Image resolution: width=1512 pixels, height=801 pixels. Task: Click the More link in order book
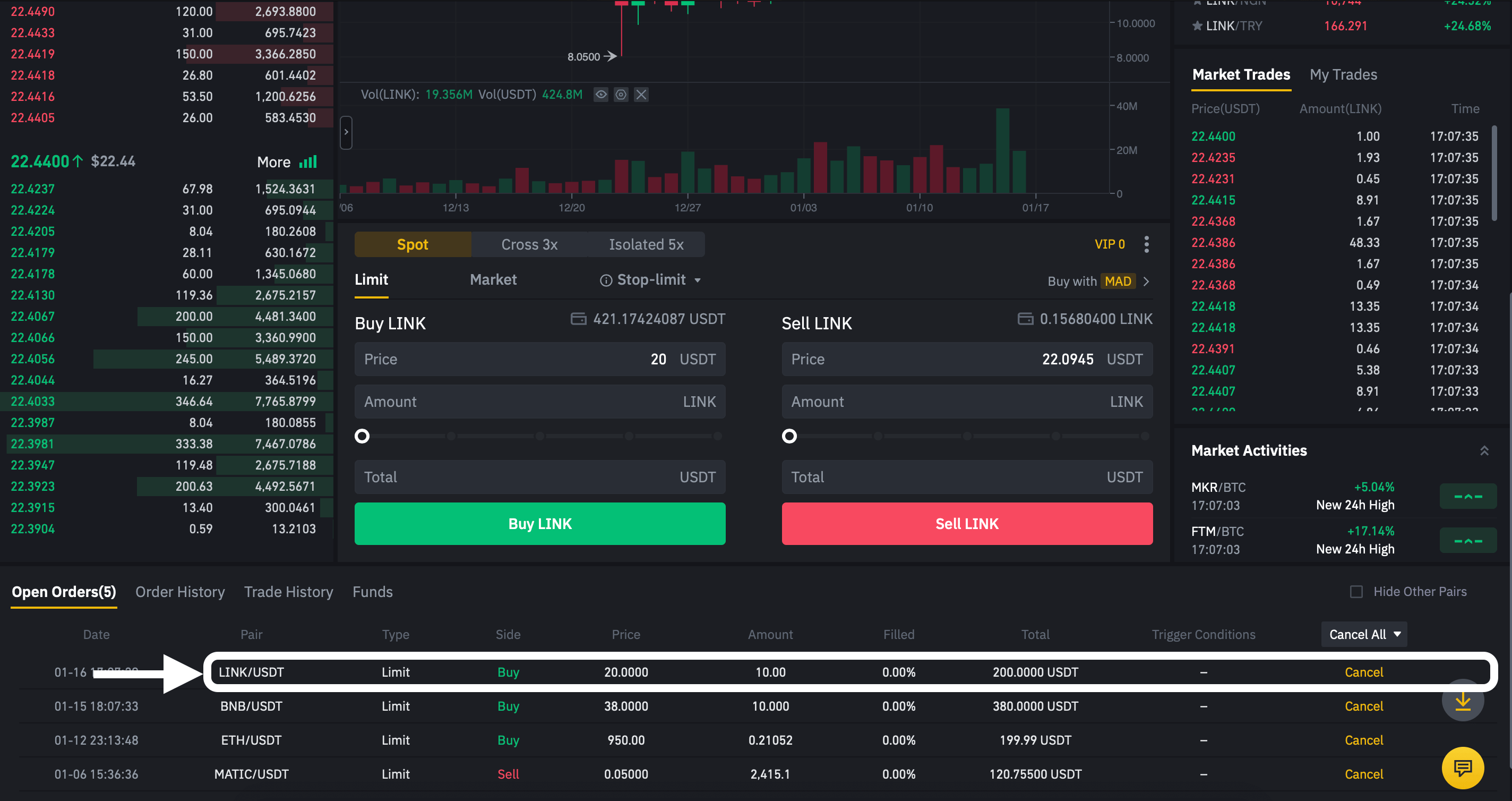[x=273, y=162]
